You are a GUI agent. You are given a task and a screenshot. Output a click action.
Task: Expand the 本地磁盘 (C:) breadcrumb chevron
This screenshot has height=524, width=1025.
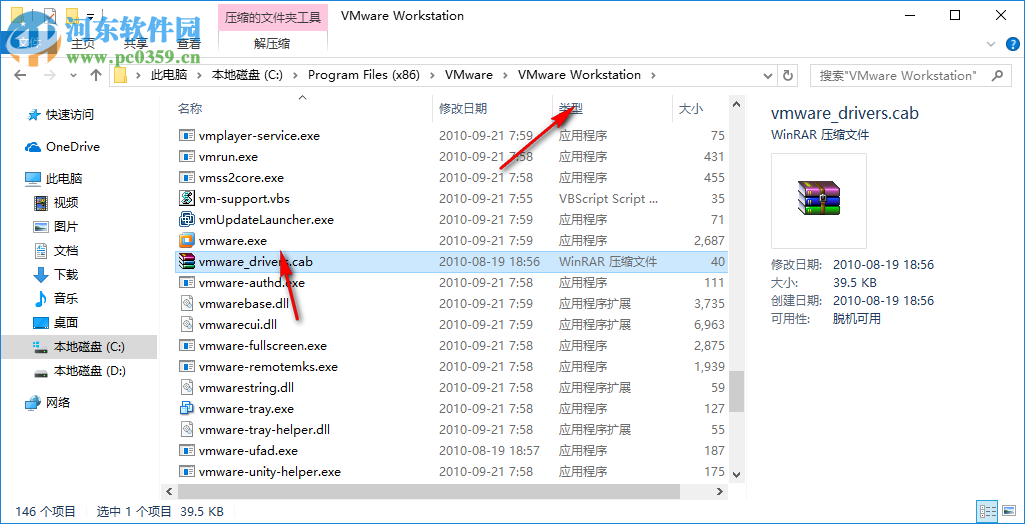coord(295,75)
